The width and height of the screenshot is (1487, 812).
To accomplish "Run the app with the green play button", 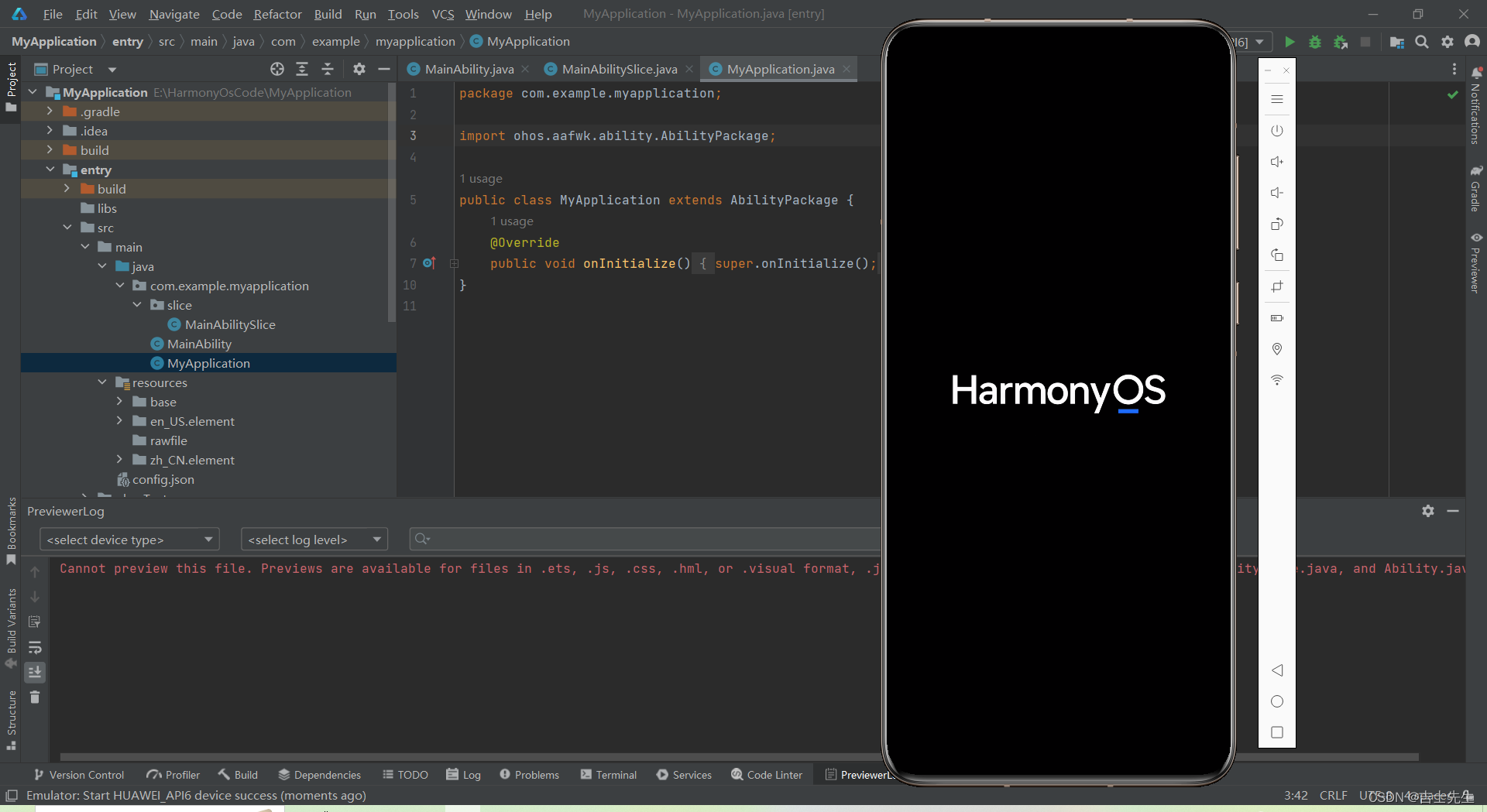I will 1290,42.
